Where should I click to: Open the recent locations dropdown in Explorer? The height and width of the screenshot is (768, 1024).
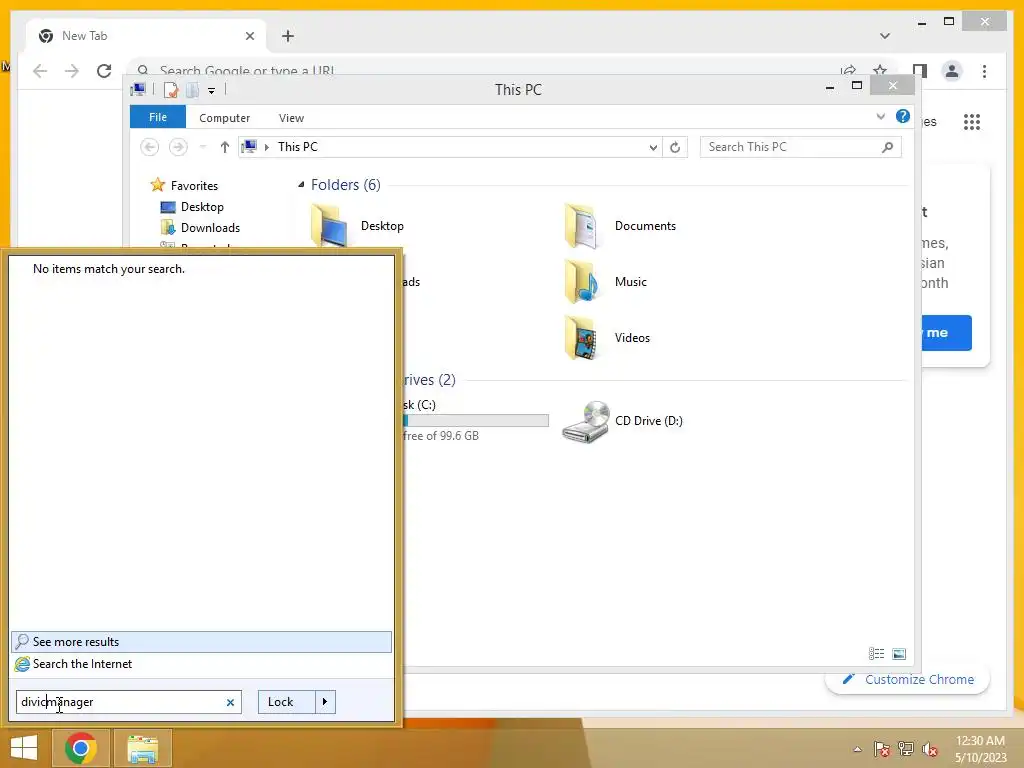point(203,147)
